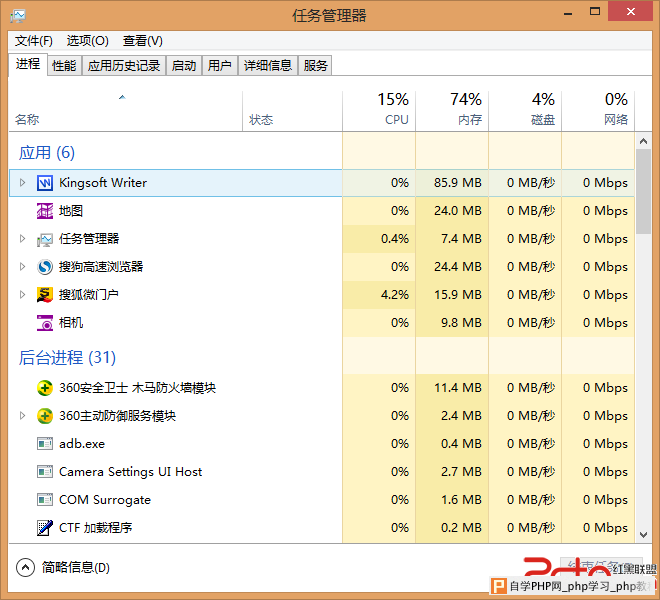This screenshot has height=600, width=660.
Task: Click the Camera Settings UI Host icon
Action: tap(45, 472)
